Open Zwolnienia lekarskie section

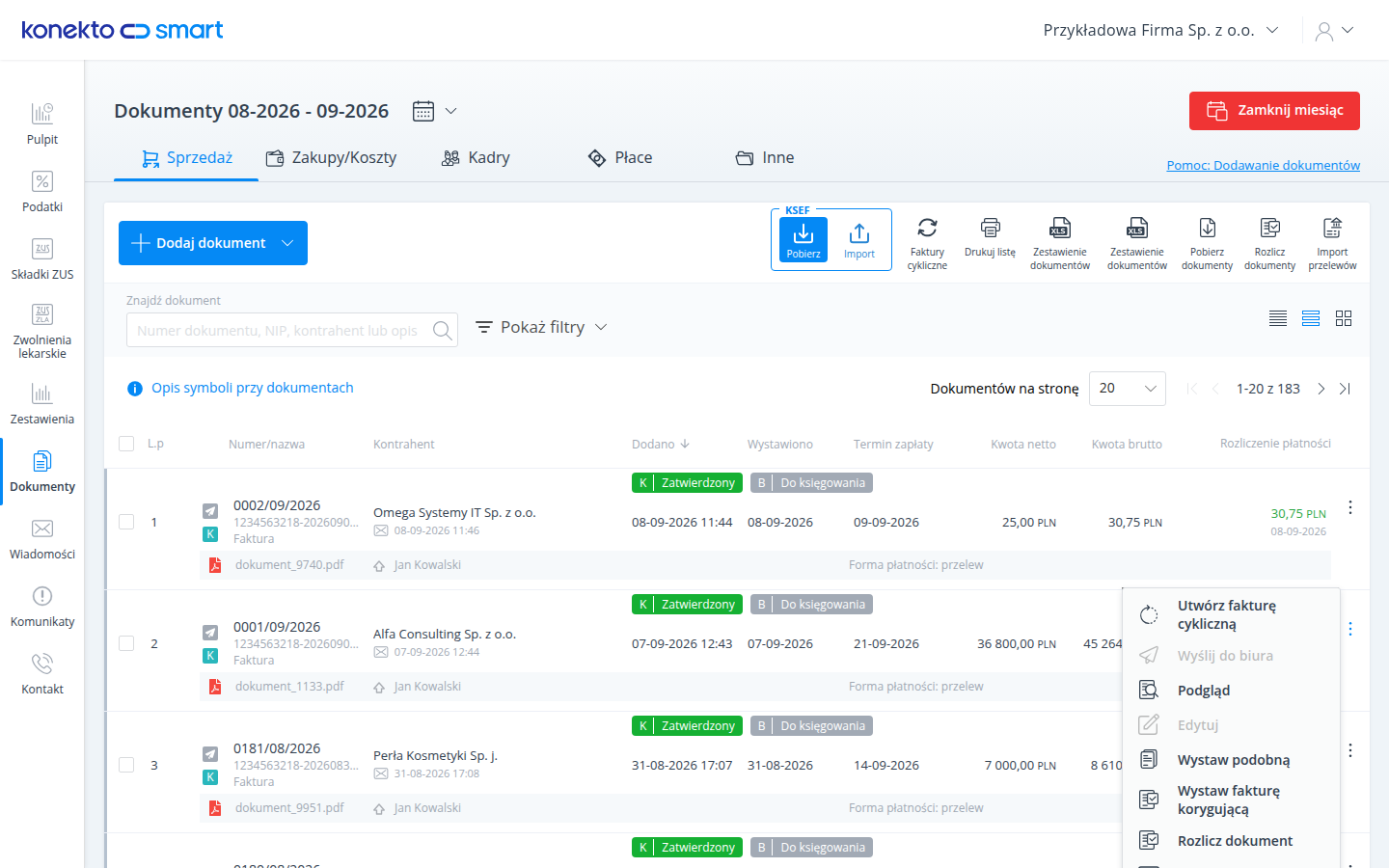42,331
